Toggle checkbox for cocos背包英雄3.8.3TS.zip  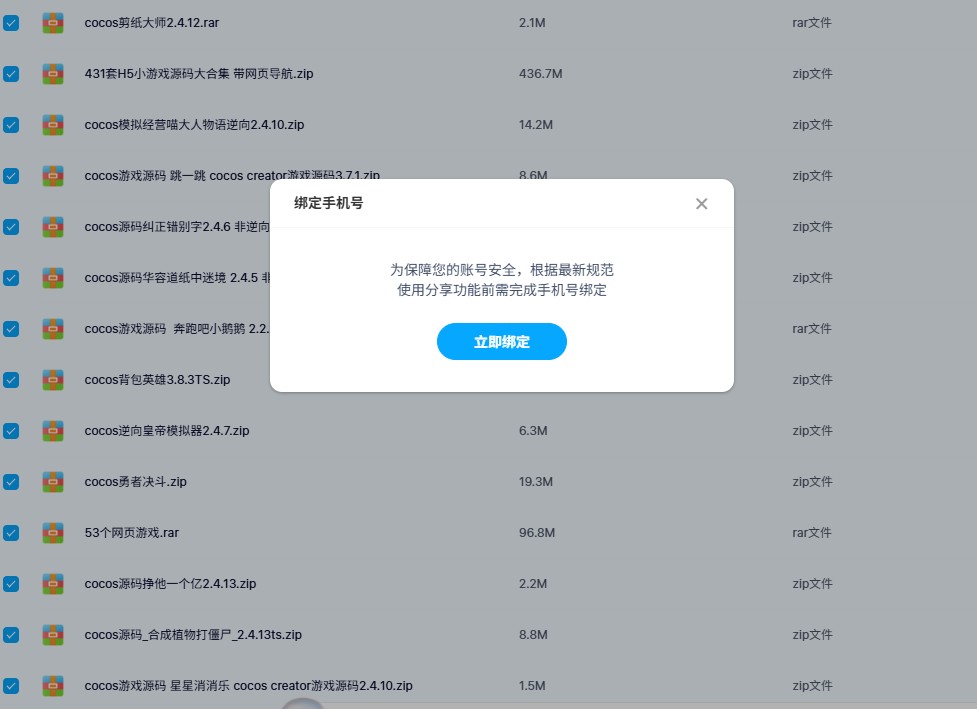[11, 380]
